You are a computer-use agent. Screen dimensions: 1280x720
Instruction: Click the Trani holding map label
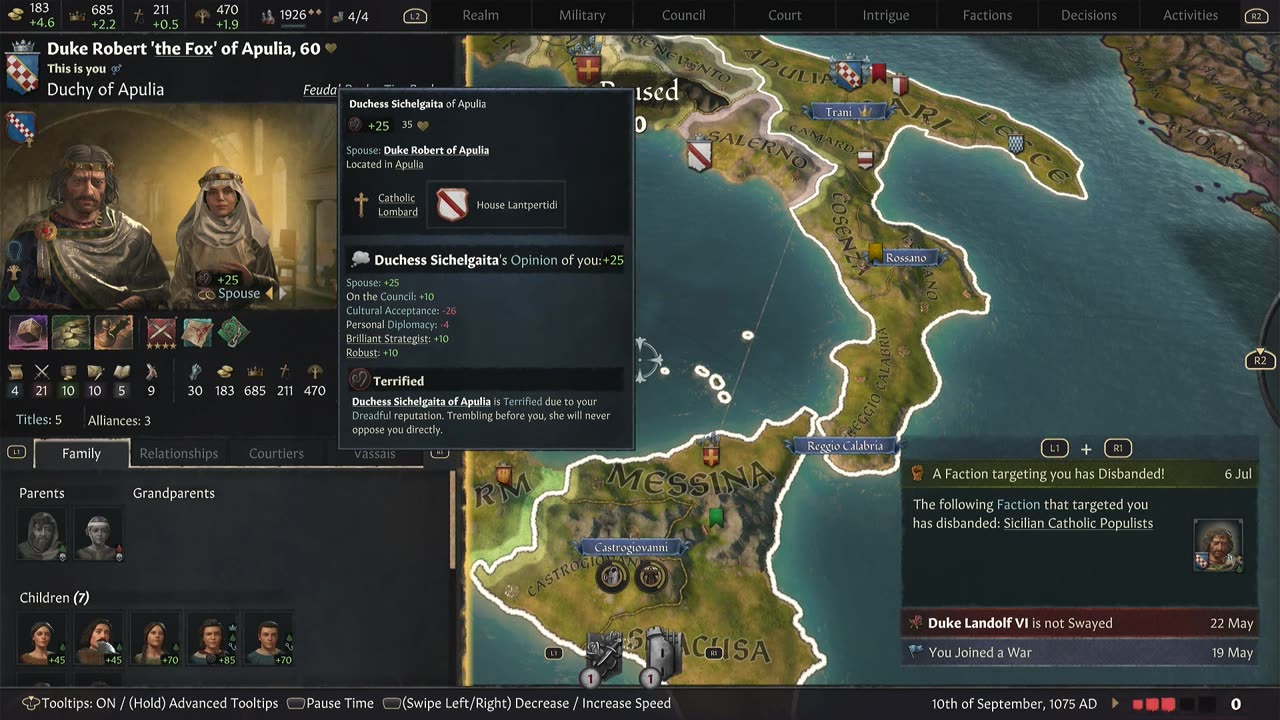[839, 112]
